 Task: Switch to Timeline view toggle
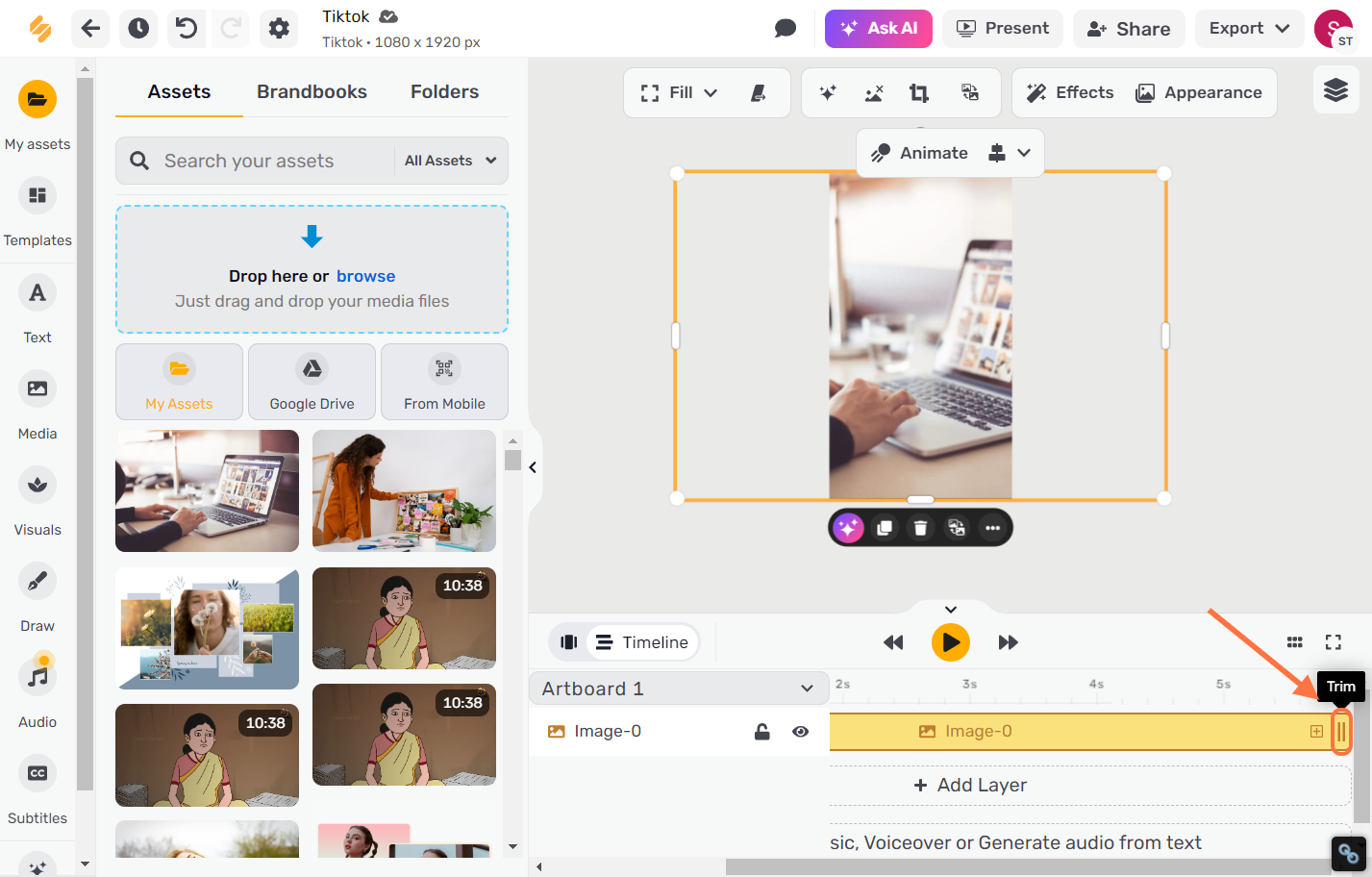click(x=642, y=642)
